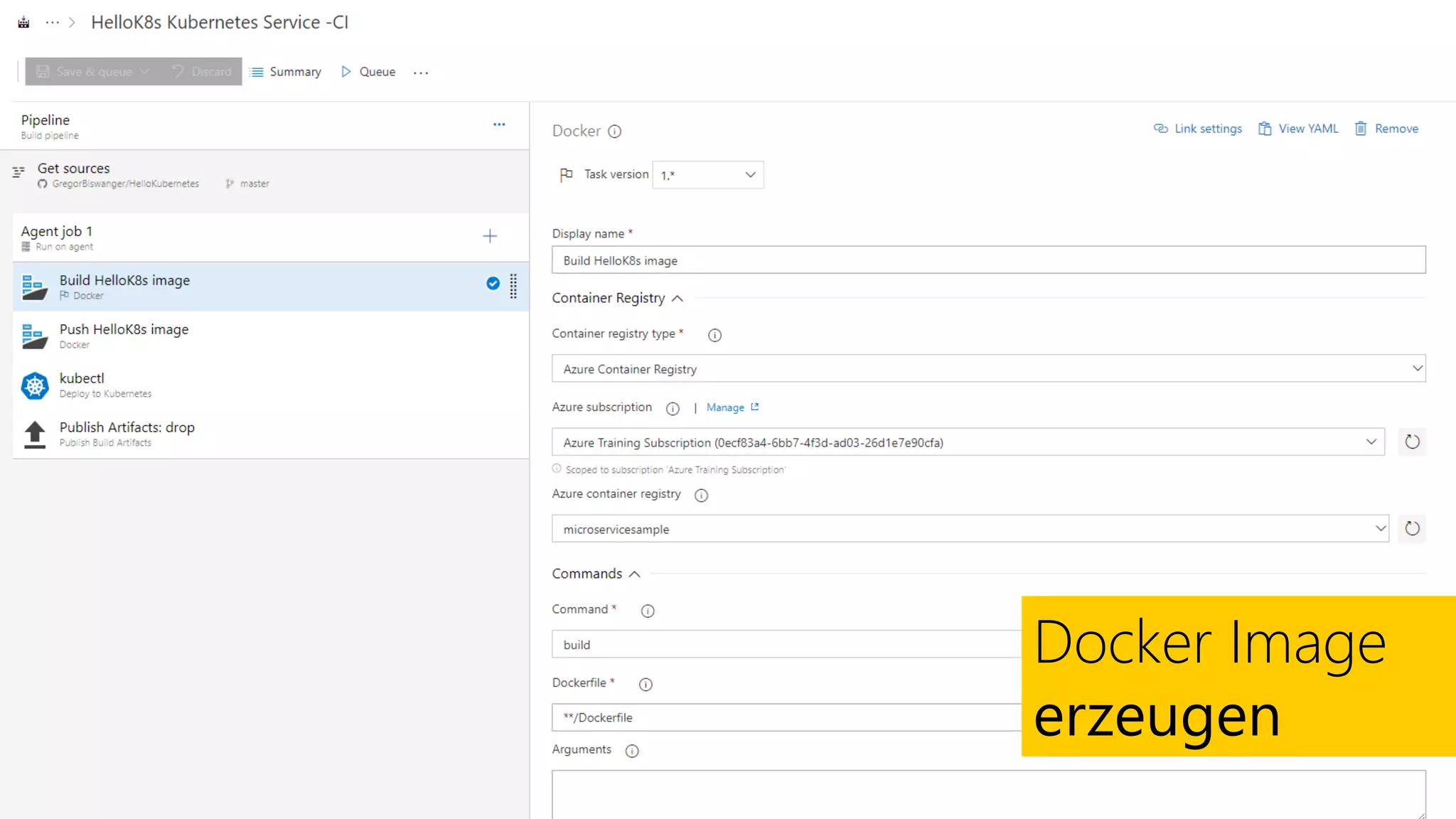The width and height of the screenshot is (1456, 819).
Task: Click the Docker icon for Push HelloK8s image
Action: point(35,336)
